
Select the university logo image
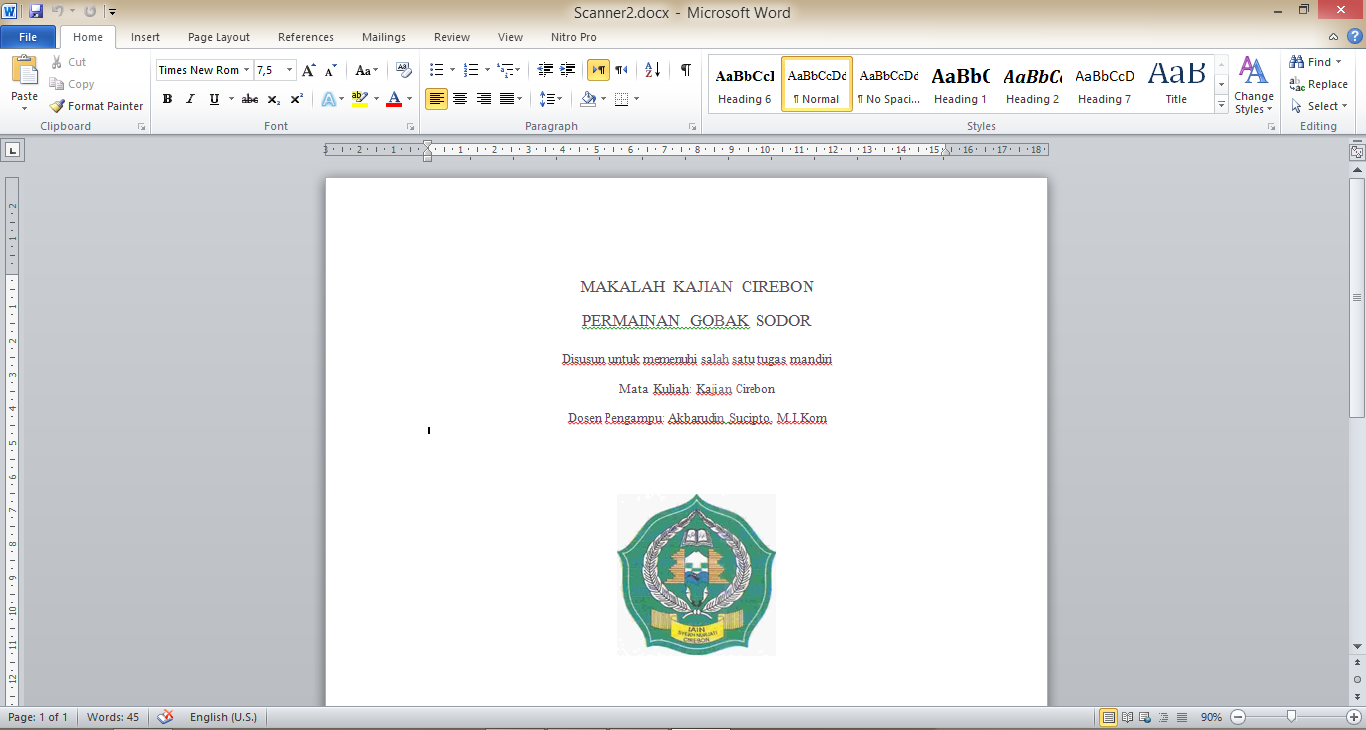(x=696, y=575)
